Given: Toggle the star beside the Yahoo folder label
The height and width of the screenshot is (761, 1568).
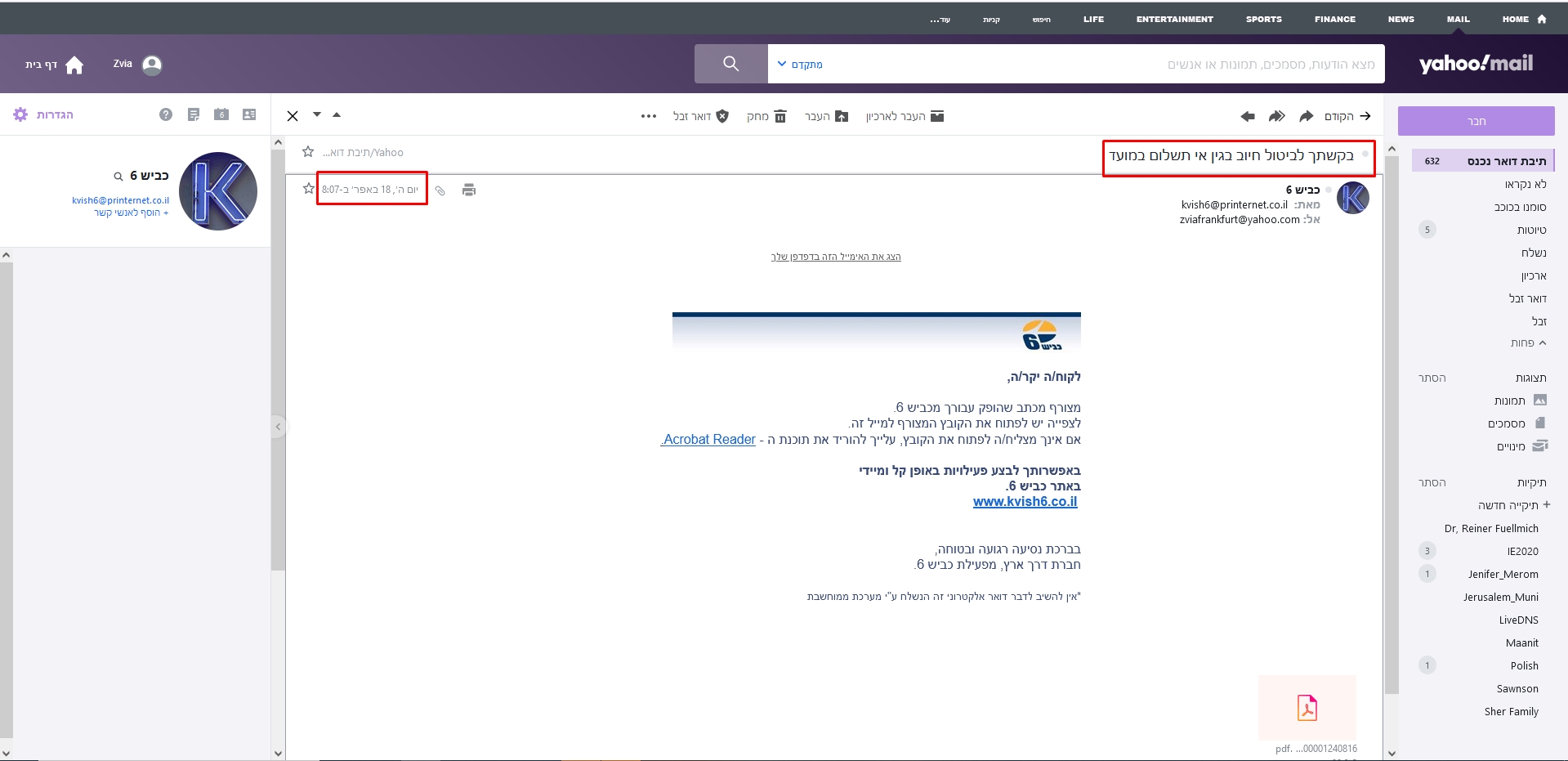Looking at the screenshot, I should [308, 152].
